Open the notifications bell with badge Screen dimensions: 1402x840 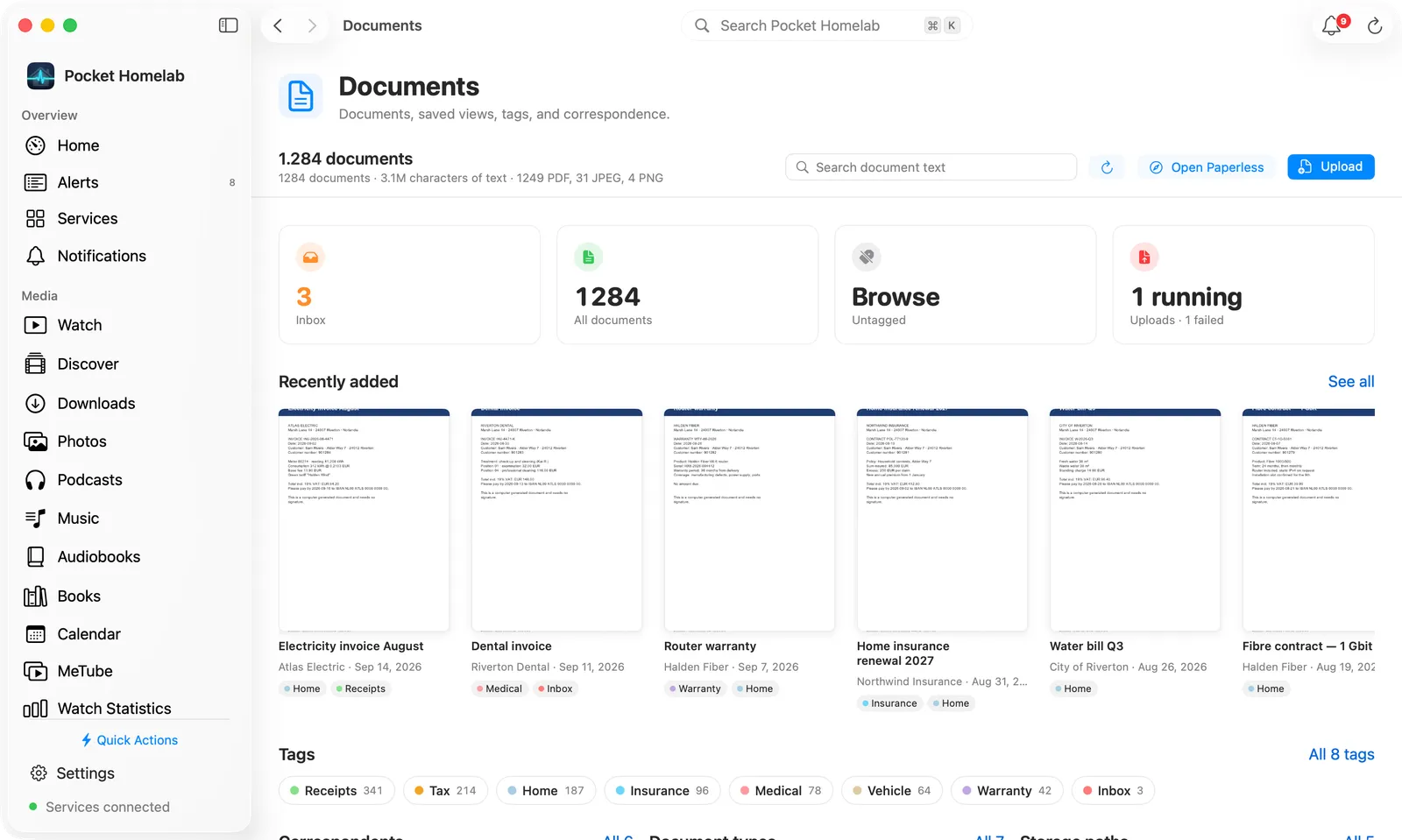(1333, 25)
